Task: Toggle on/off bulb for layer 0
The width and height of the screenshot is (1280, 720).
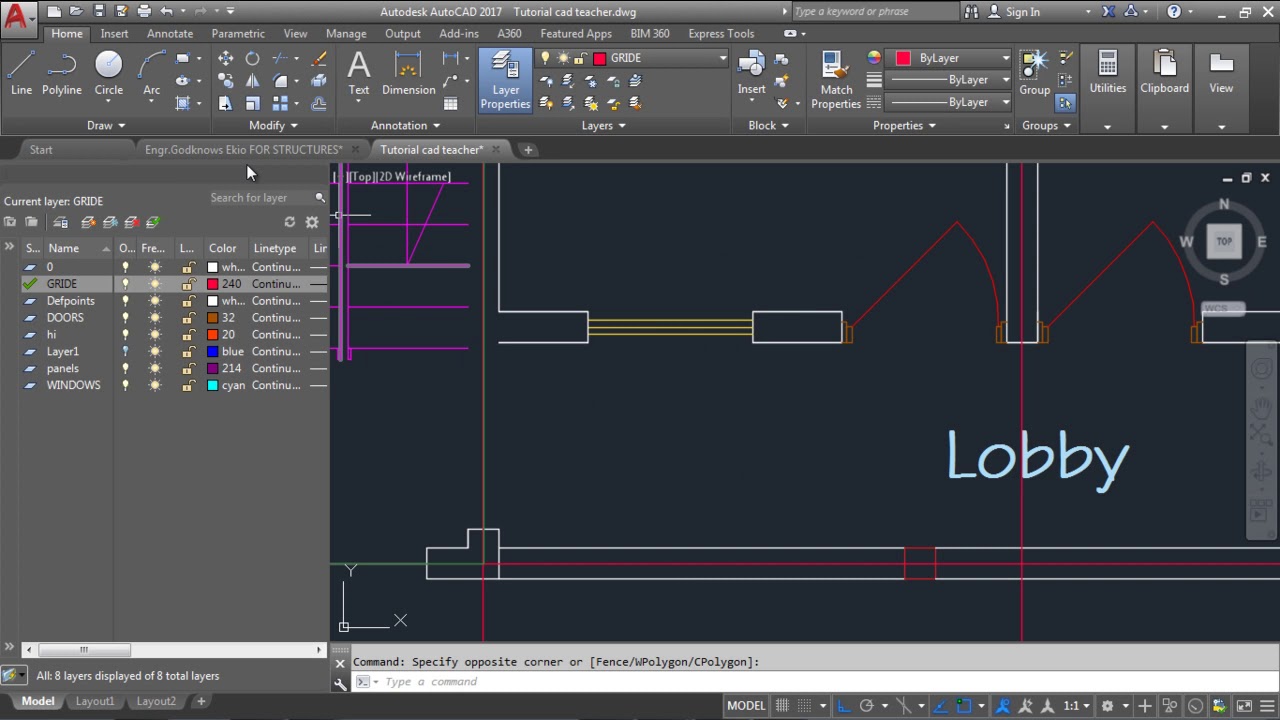Action: (x=125, y=267)
